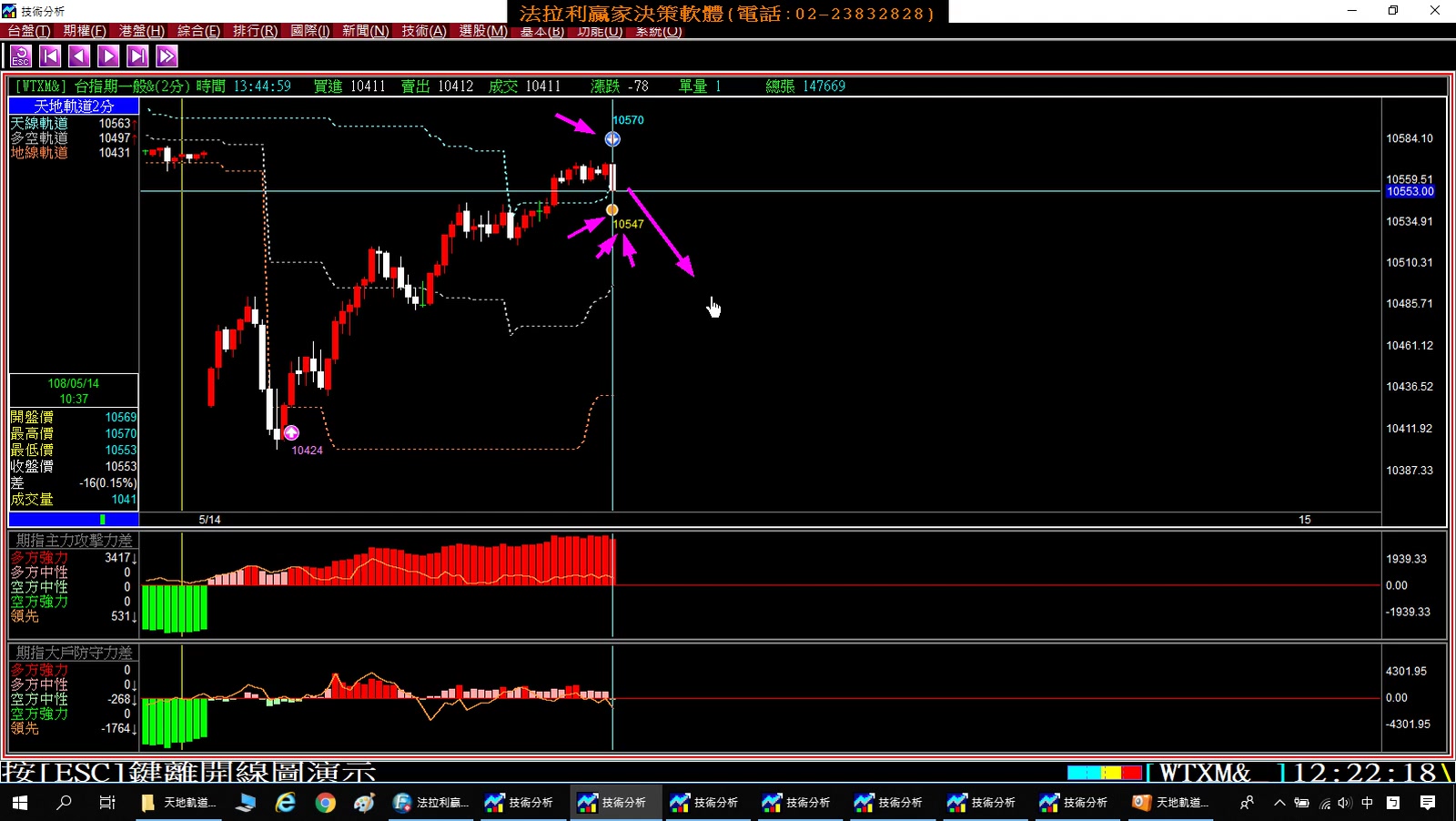Click the blue scroll bar under price panel
The width and height of the screenshot is (1456, 821).
coord(74,520)
